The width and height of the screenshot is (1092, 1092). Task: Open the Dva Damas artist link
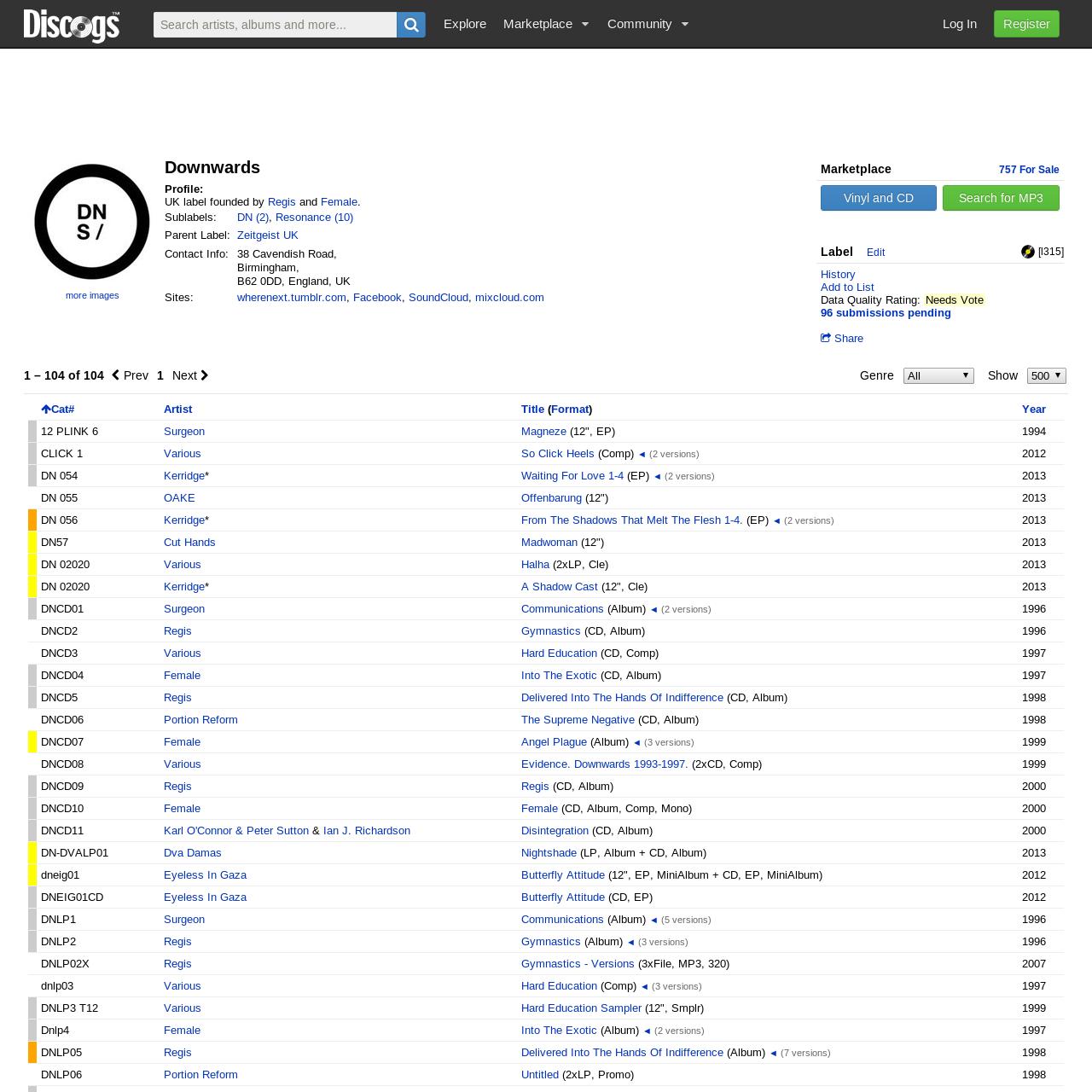[192, 853]
